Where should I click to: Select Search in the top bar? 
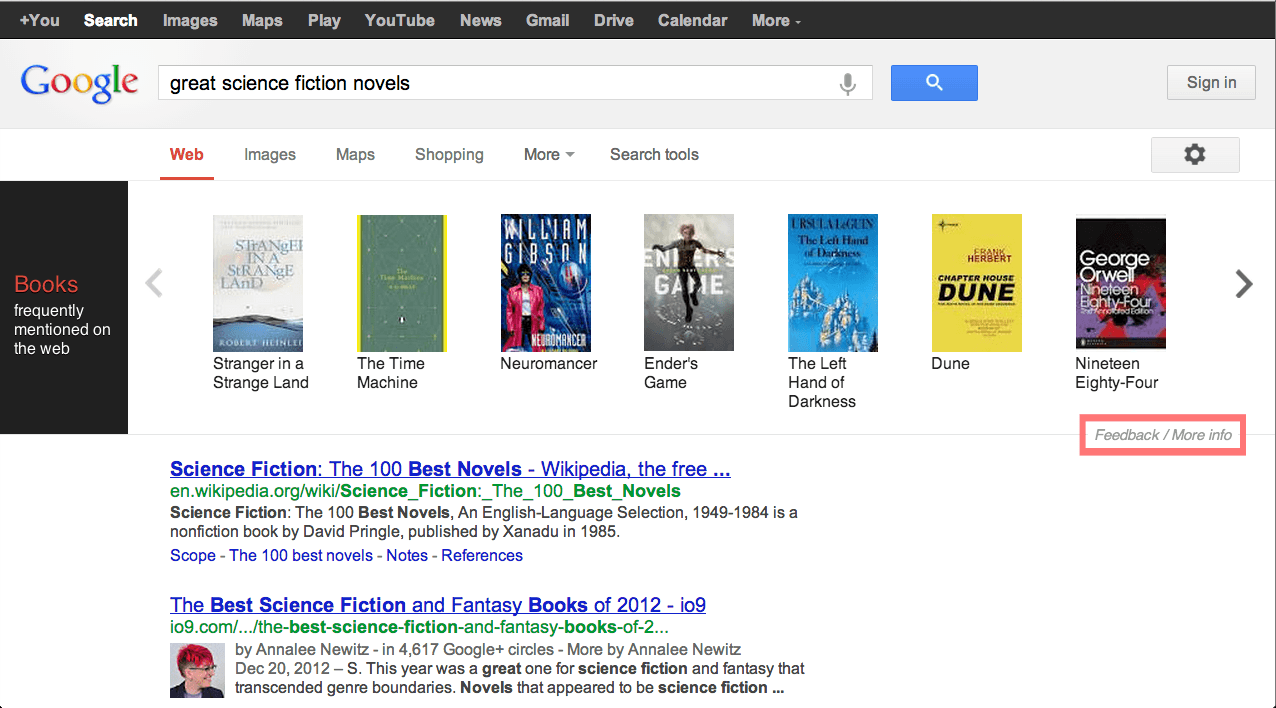(111, 20)
